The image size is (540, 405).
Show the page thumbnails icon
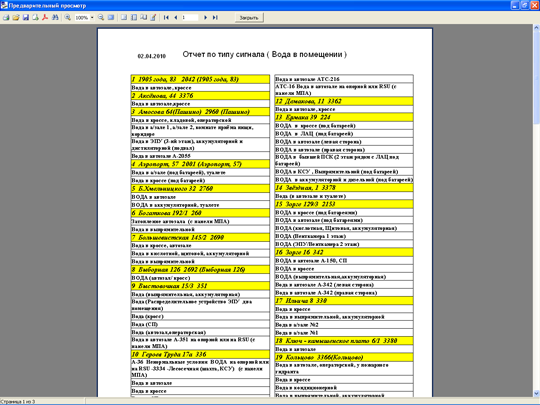134,17
